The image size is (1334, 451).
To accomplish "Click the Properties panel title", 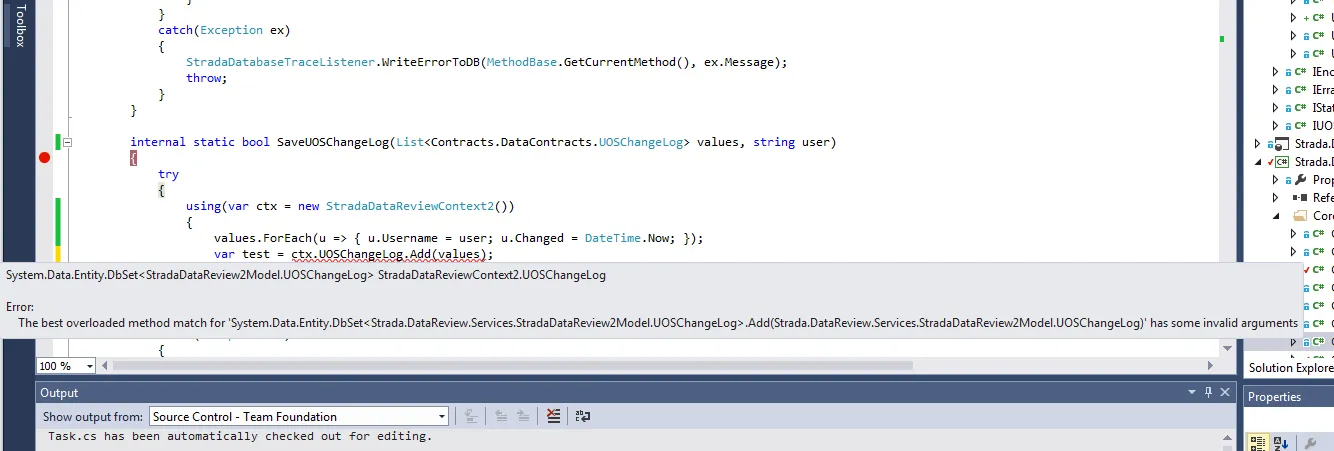I will pyautogui.click(x=1275, y=397).
